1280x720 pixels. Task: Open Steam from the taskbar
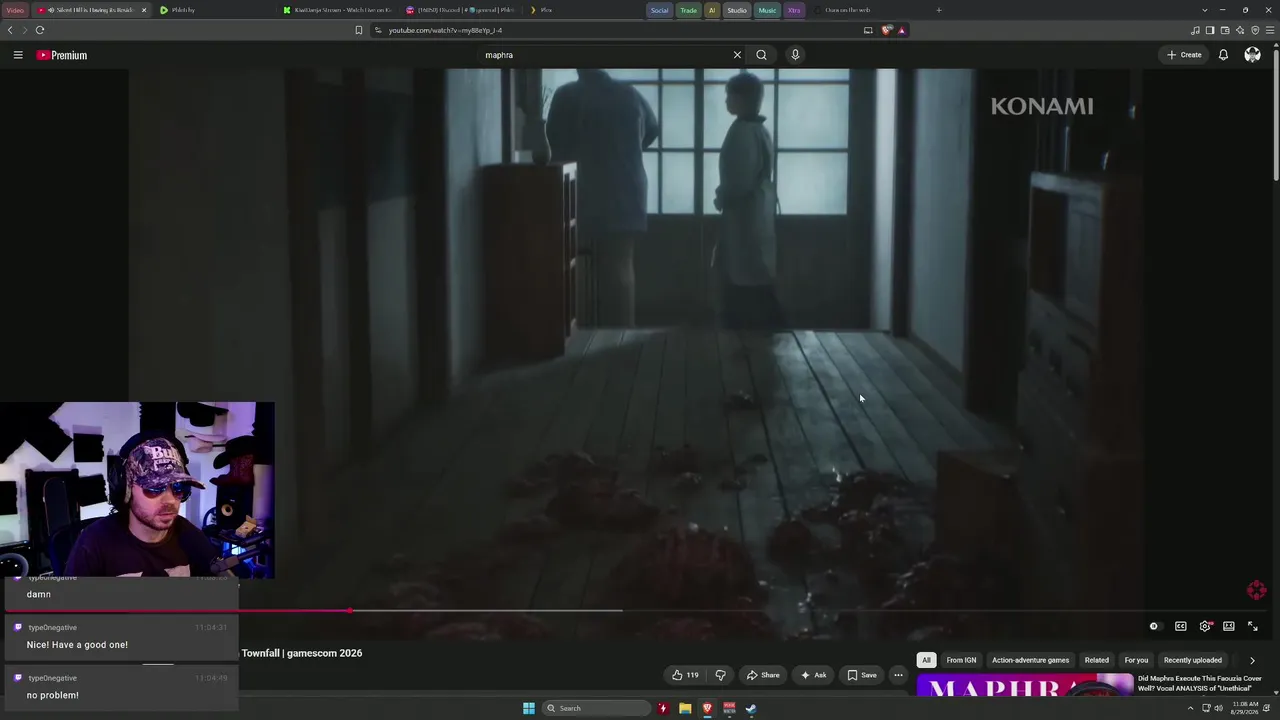click(751, 708)
